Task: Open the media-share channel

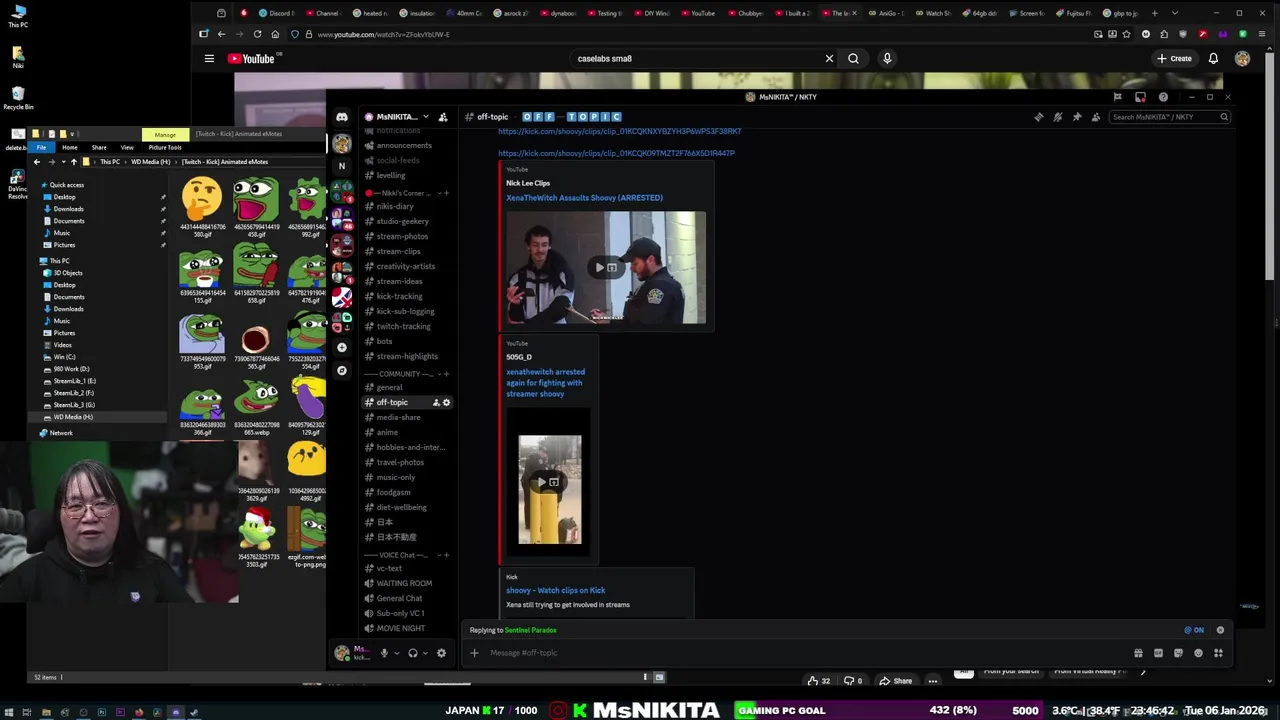Action: pyautogui.click(x=398, y=417)
